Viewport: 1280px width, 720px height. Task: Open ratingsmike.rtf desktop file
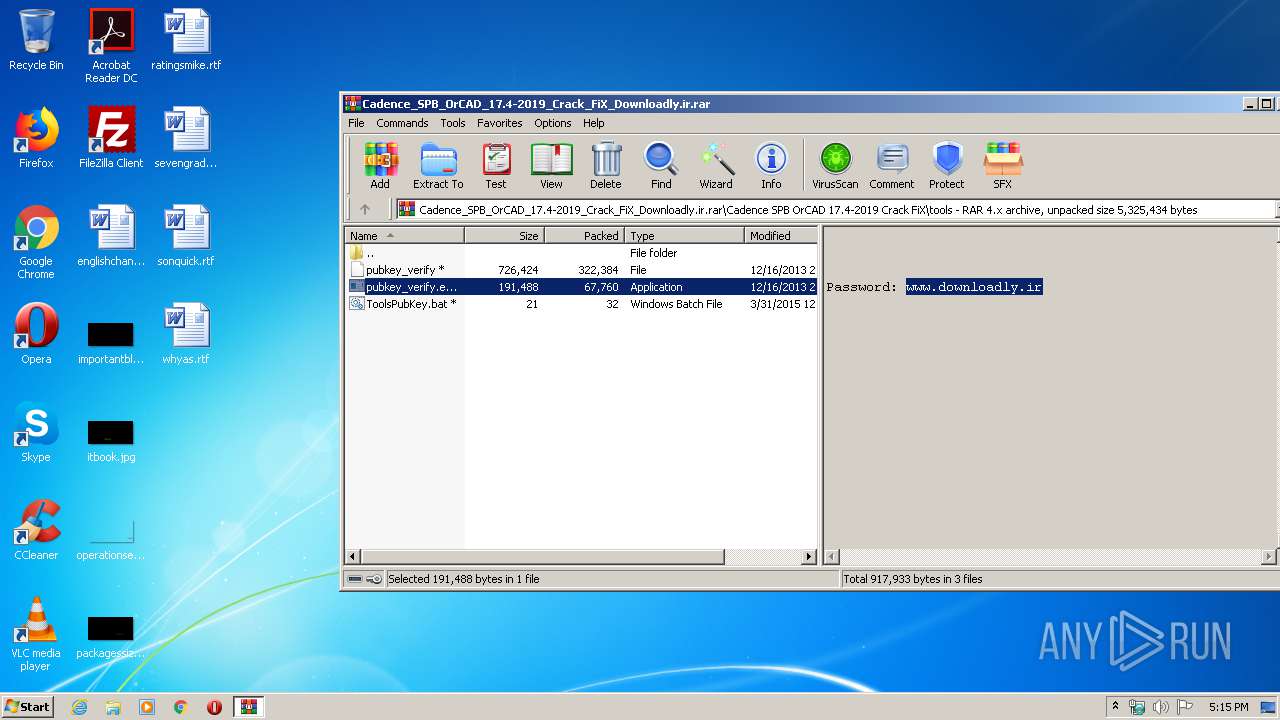[186, 41]
